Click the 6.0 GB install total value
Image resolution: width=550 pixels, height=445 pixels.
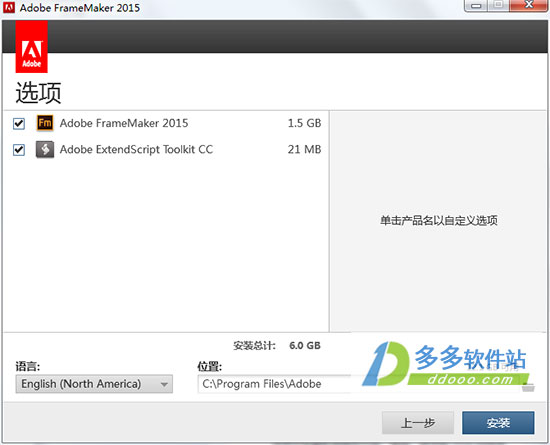pos(305,345)
